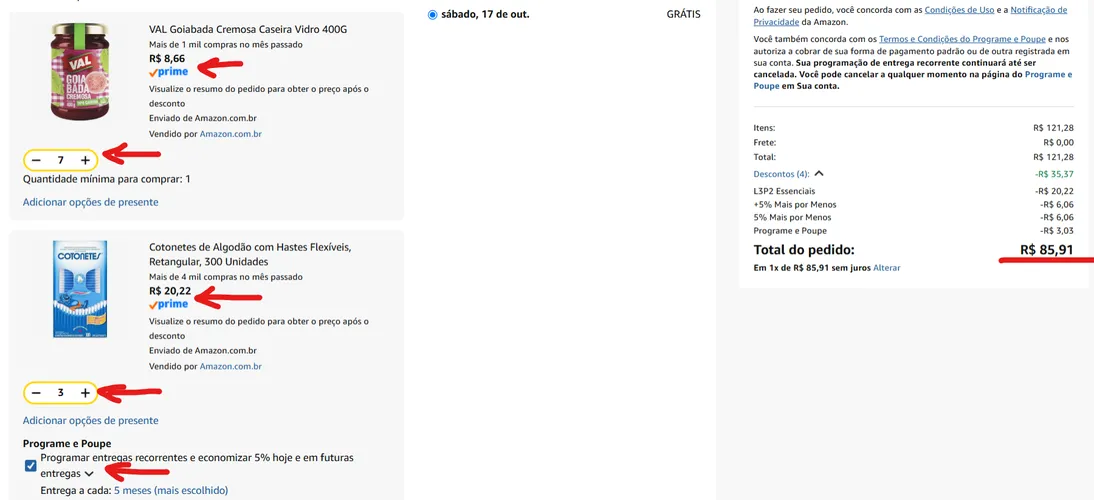Click the Programe e Poupe section heading
1094x500 pixels.
pos(67,444)
